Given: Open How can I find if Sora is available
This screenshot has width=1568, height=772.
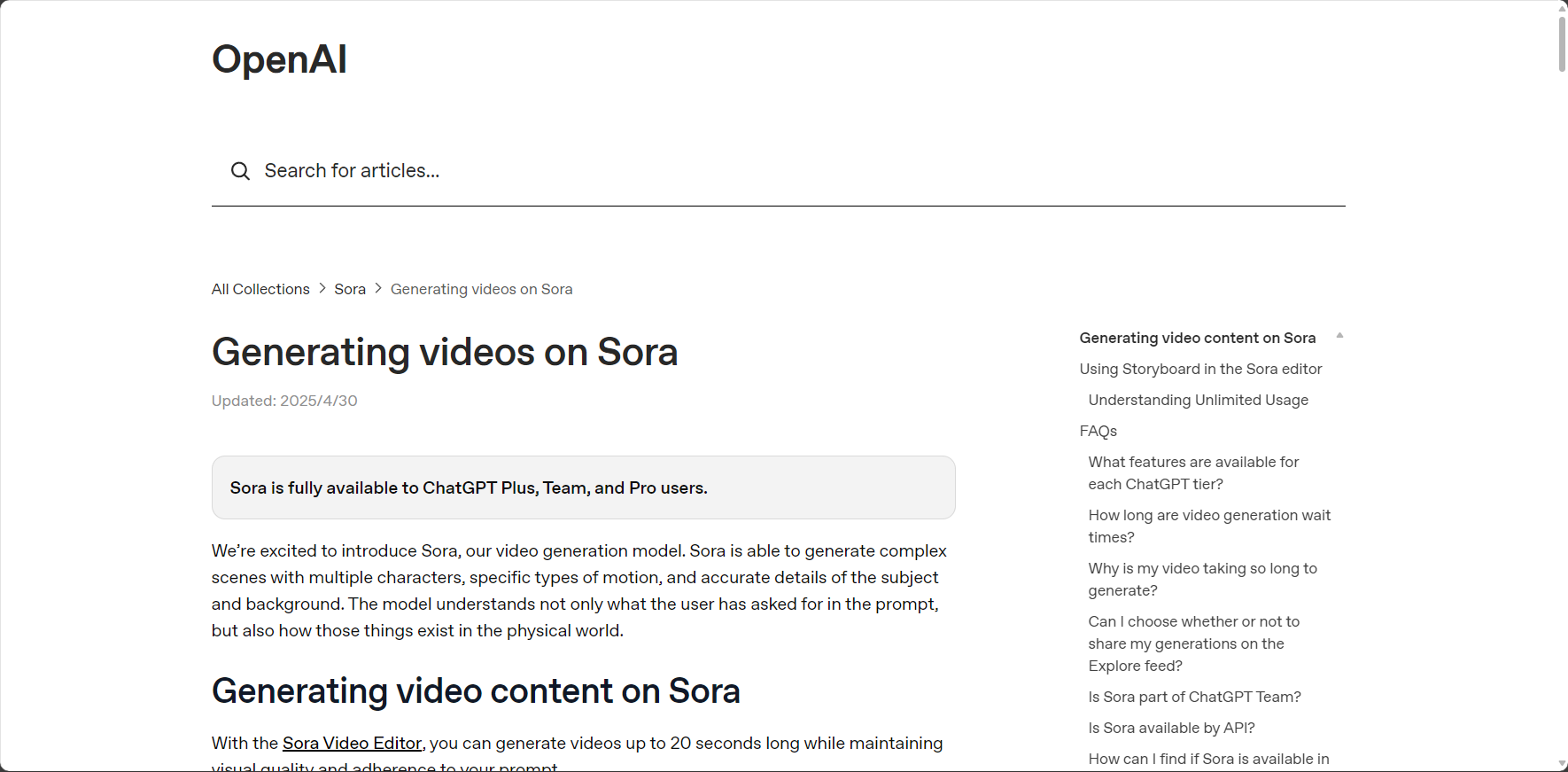Looking at the screenshot, I should [x=1208, y=759].
